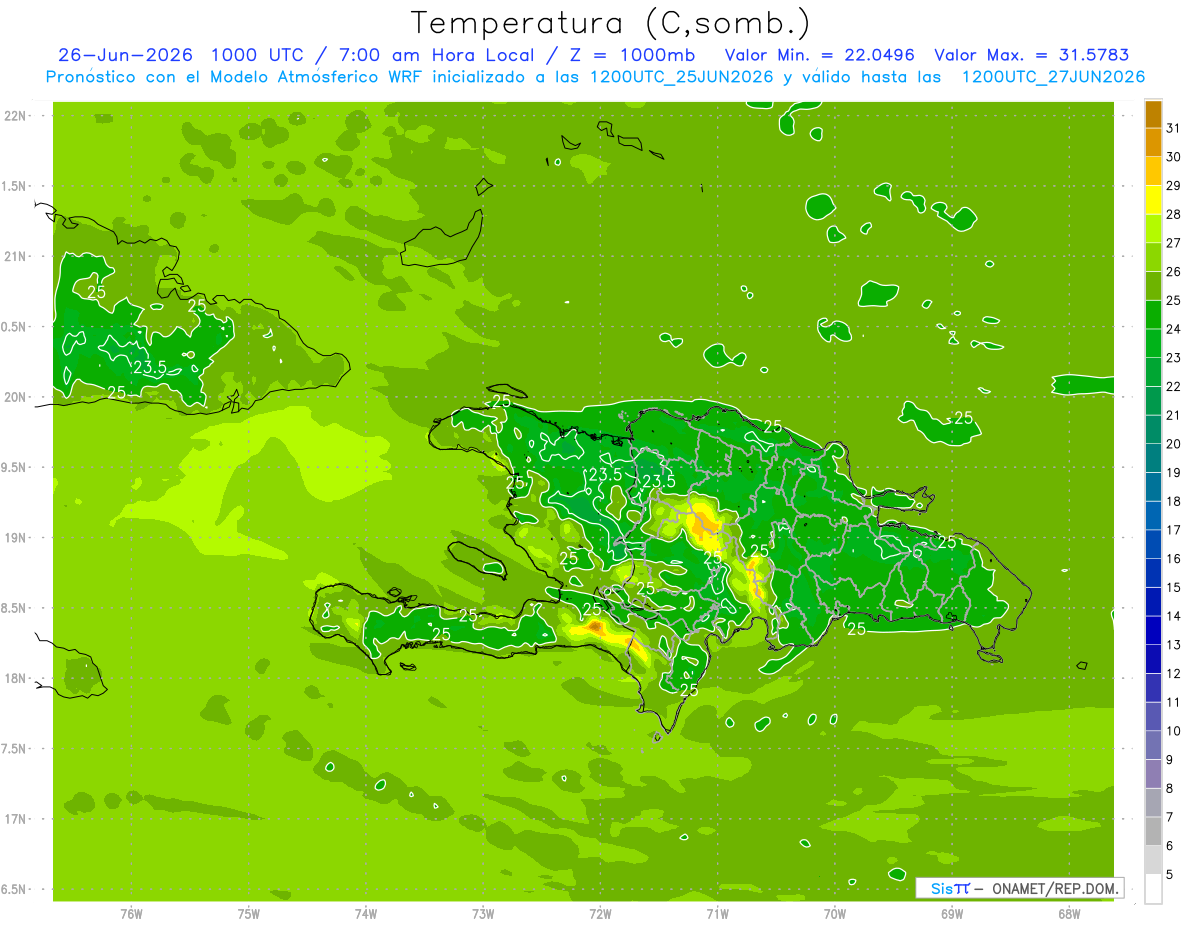Click the "17N" latitude label
The image size is (1200, 927).
[x=16, y=819]
